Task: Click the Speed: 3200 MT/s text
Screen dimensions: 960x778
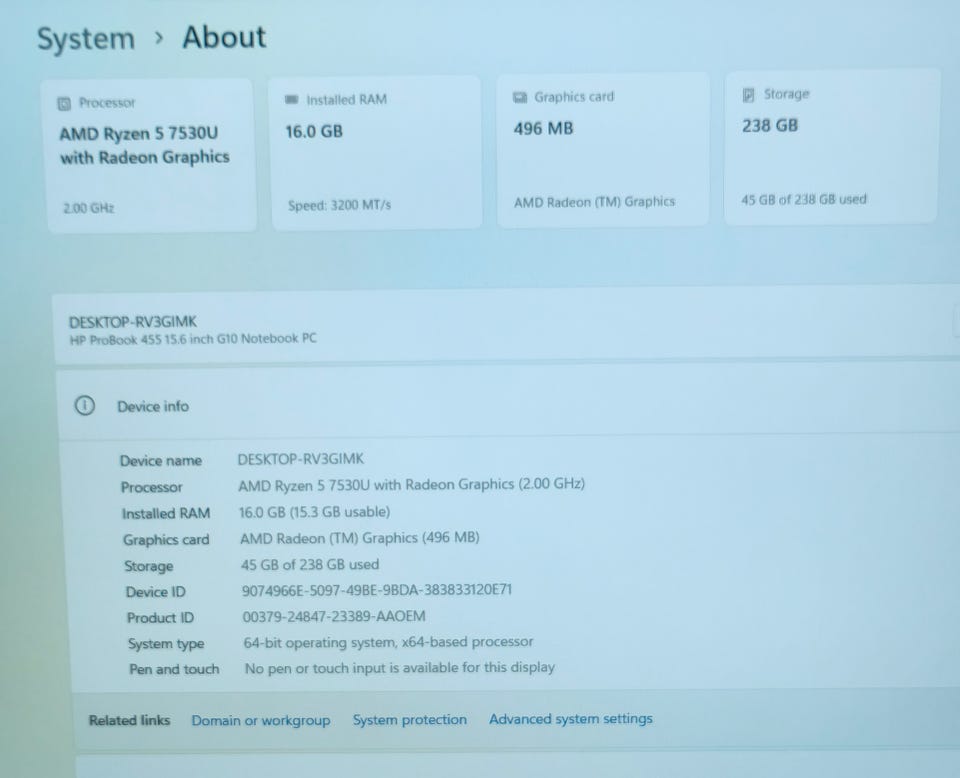Action: pyautogui.click(x=339, y=206)
